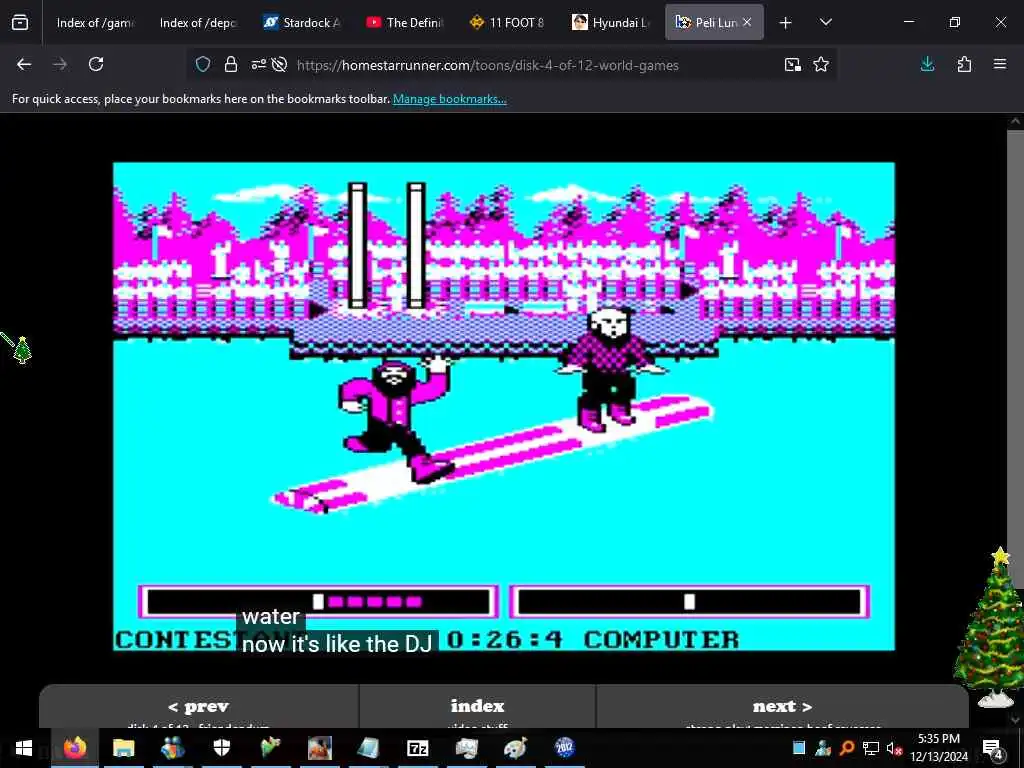Open the notification center with 4 alerts
This screenshot has height=768, width=1024.
point(992,748)
